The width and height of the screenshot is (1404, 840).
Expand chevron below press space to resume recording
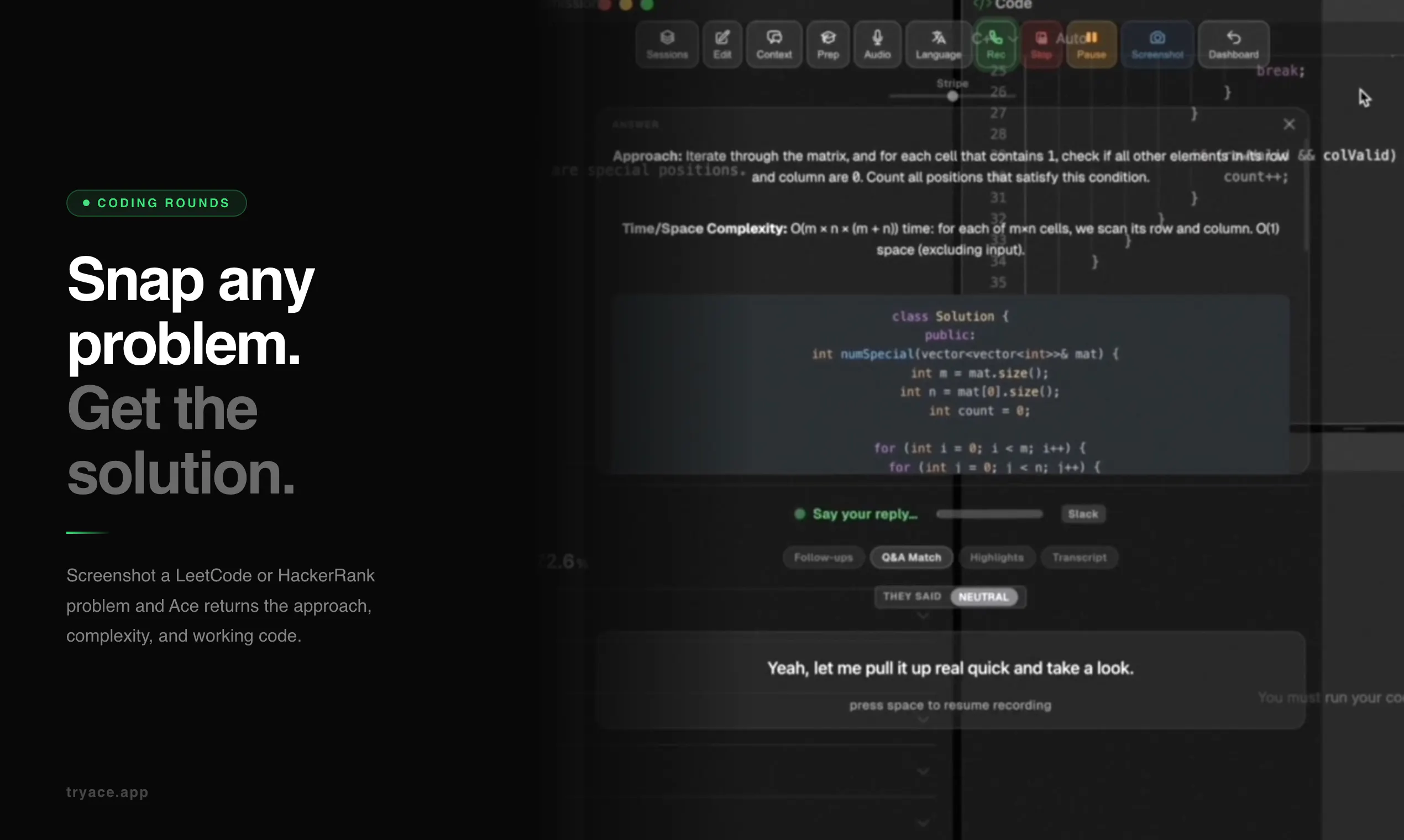click(x=923, y=720)
